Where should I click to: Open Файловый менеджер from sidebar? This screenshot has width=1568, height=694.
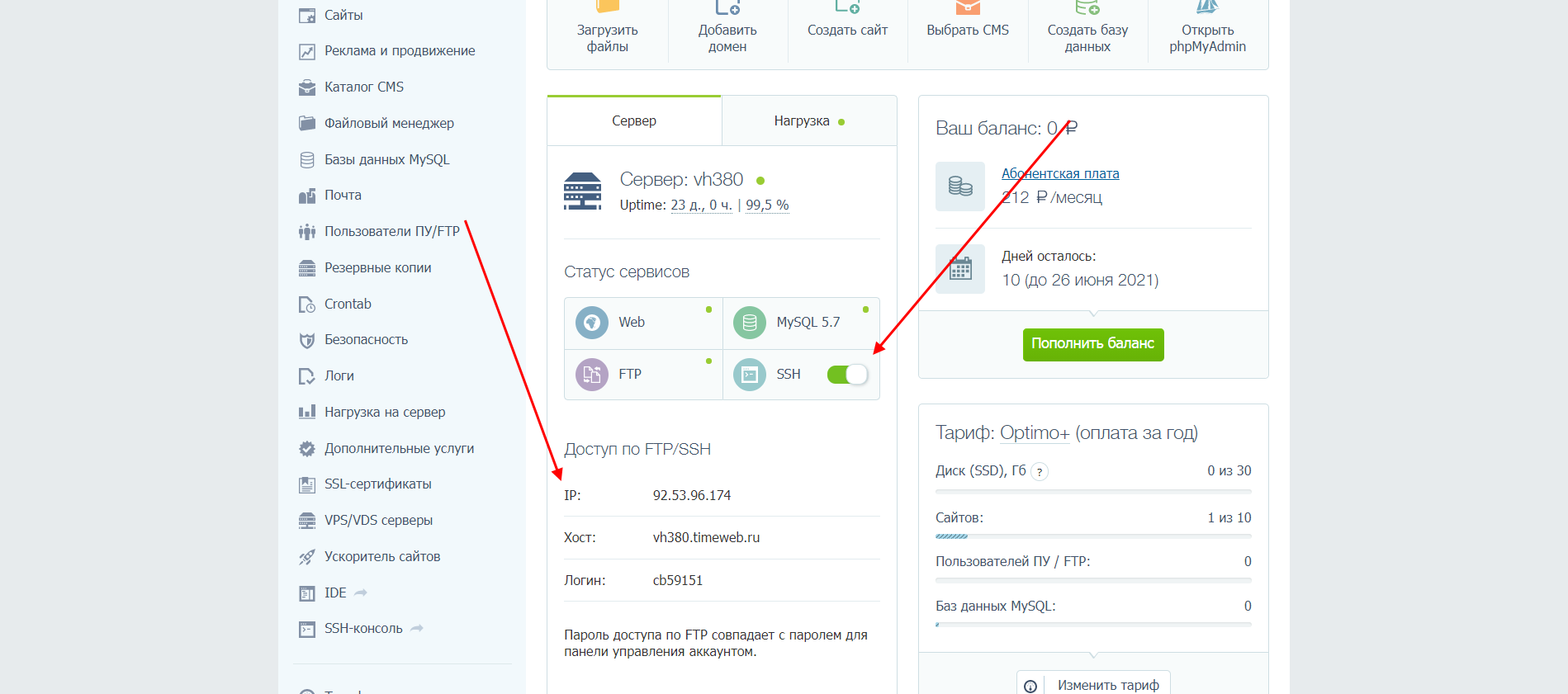tap(389, 124)
